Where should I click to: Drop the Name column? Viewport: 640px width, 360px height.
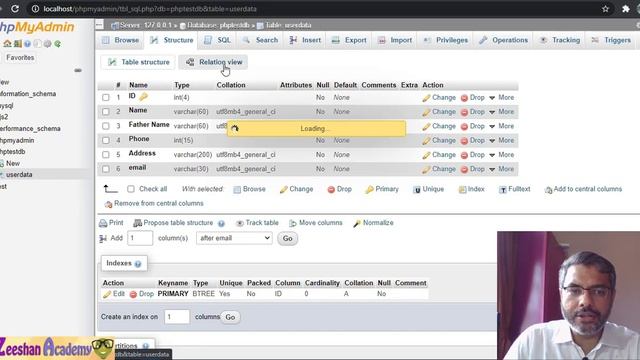tap(473, 111)
